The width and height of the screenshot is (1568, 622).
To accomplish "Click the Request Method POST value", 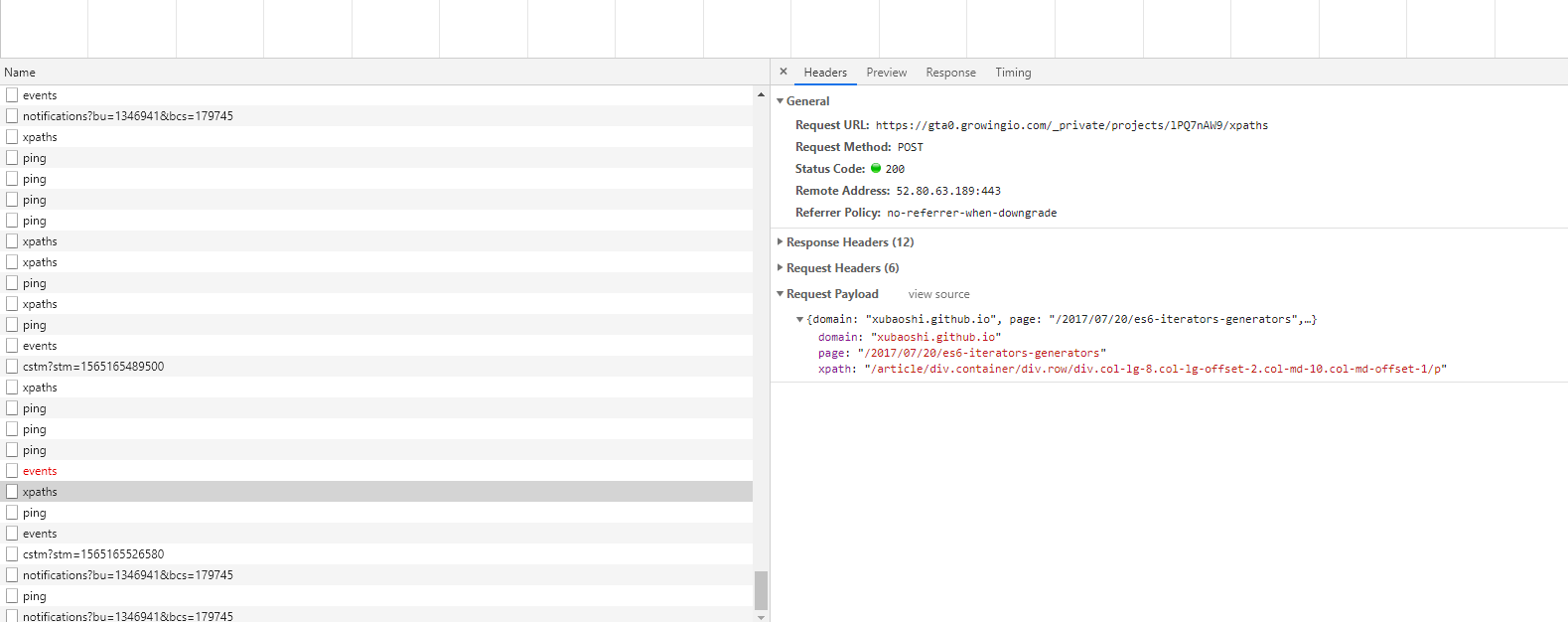I will pos(910,147).
